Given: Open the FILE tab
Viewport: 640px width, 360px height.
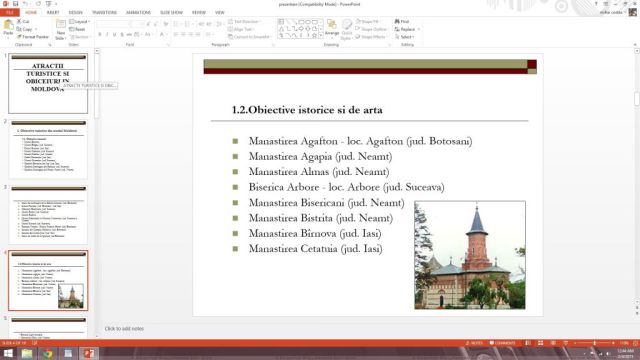Looking at the screenshot, I should (10, 13).
